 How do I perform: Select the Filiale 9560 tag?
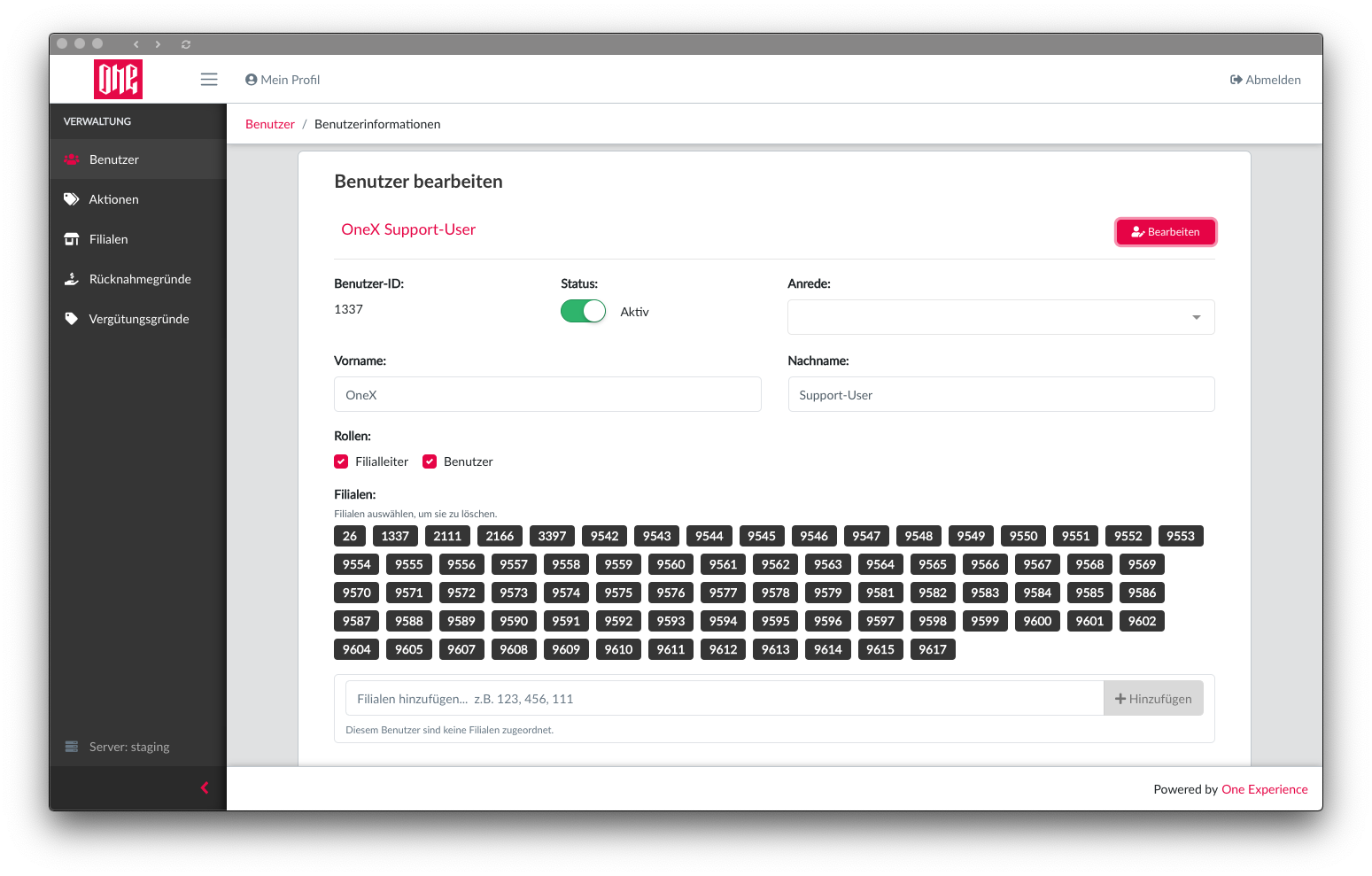[x=670, y=564]
